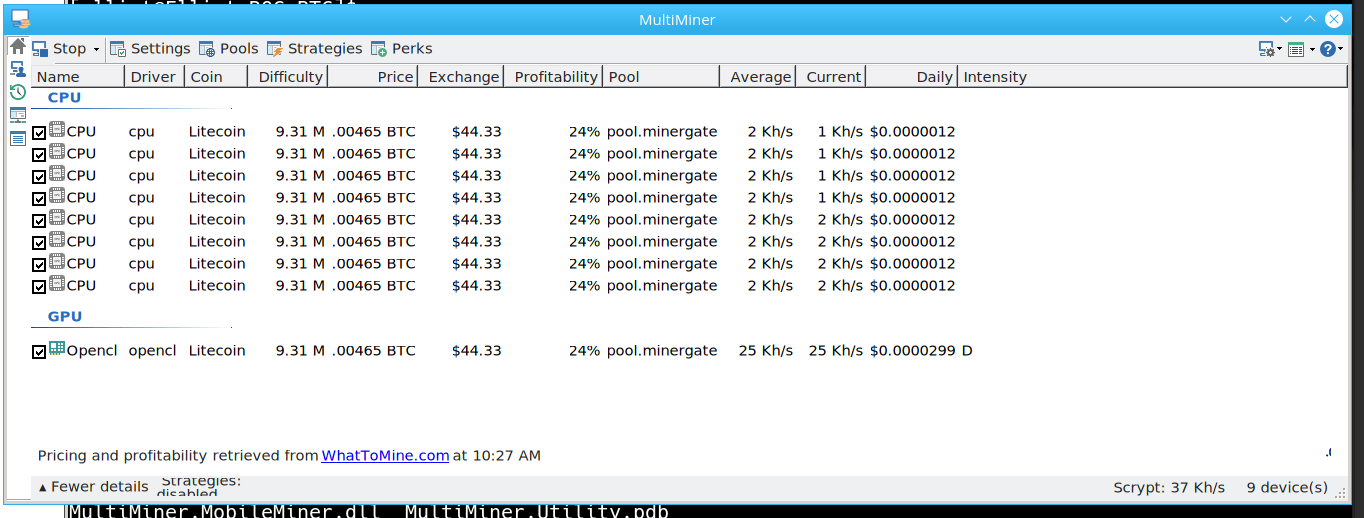
Task: Open the Home view in sidebar
Action: (x=18, y=46)
